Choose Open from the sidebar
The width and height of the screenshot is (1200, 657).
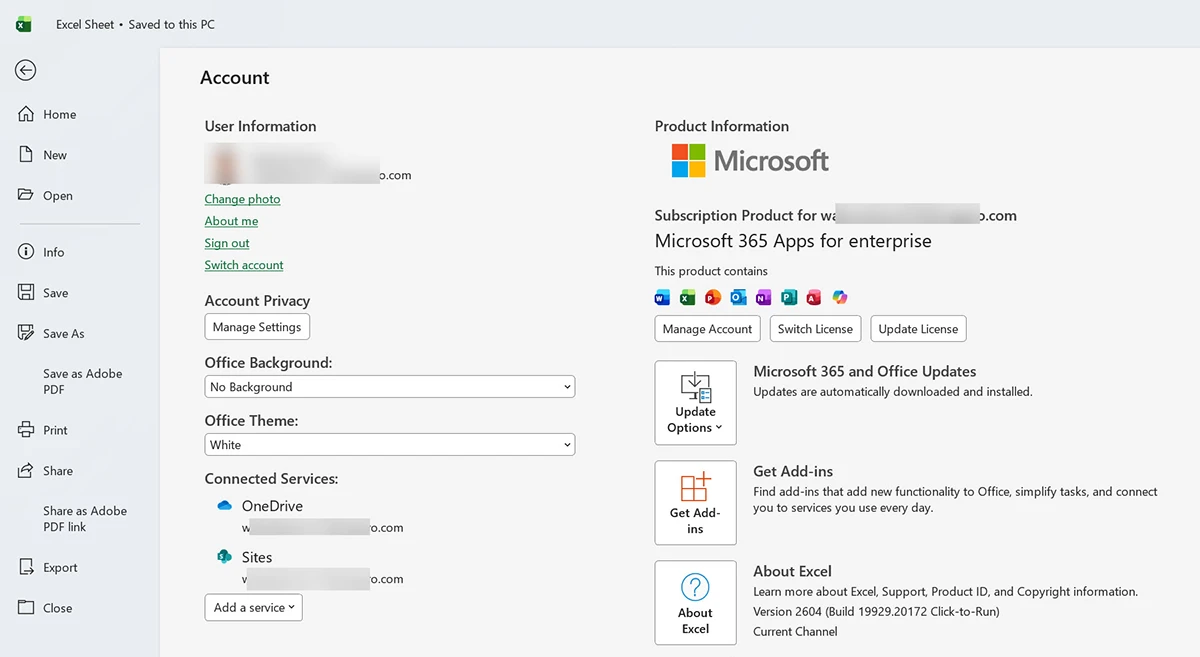pyautogui.click(x=58, y=196)
